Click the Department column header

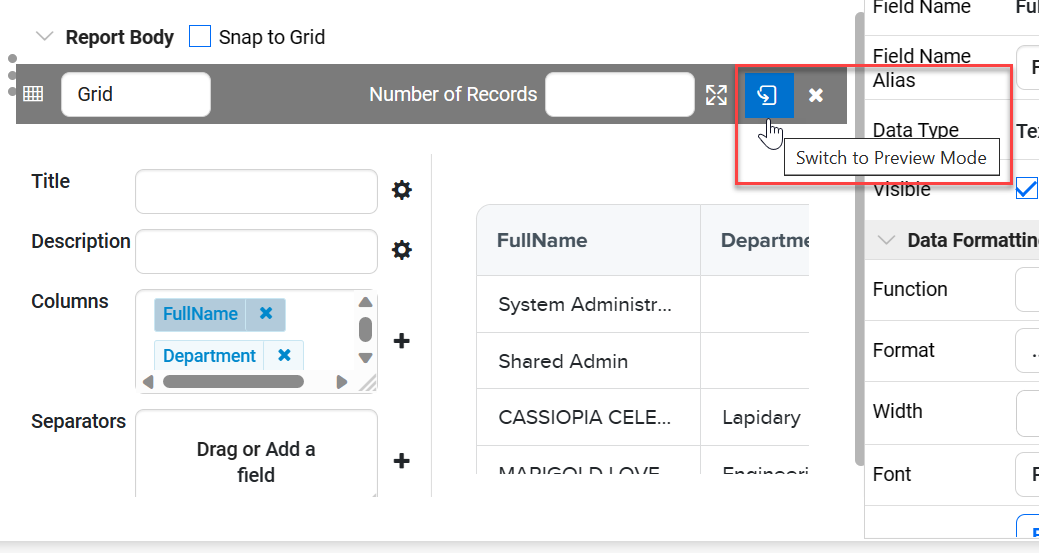pyautogui.click(x=755, y=240)
